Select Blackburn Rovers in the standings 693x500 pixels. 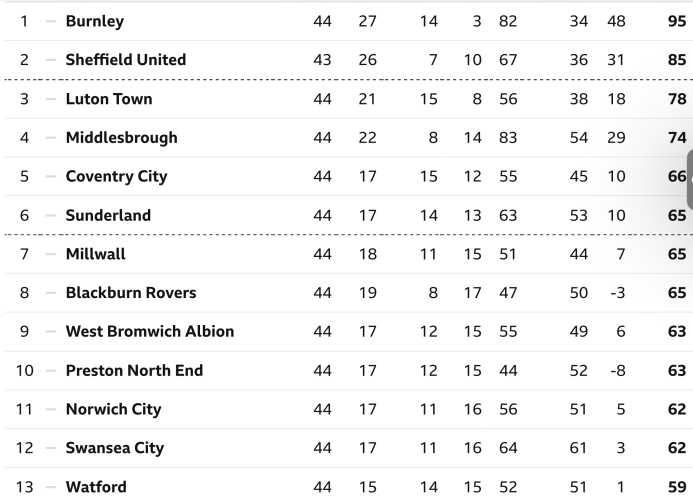[131, 293]
